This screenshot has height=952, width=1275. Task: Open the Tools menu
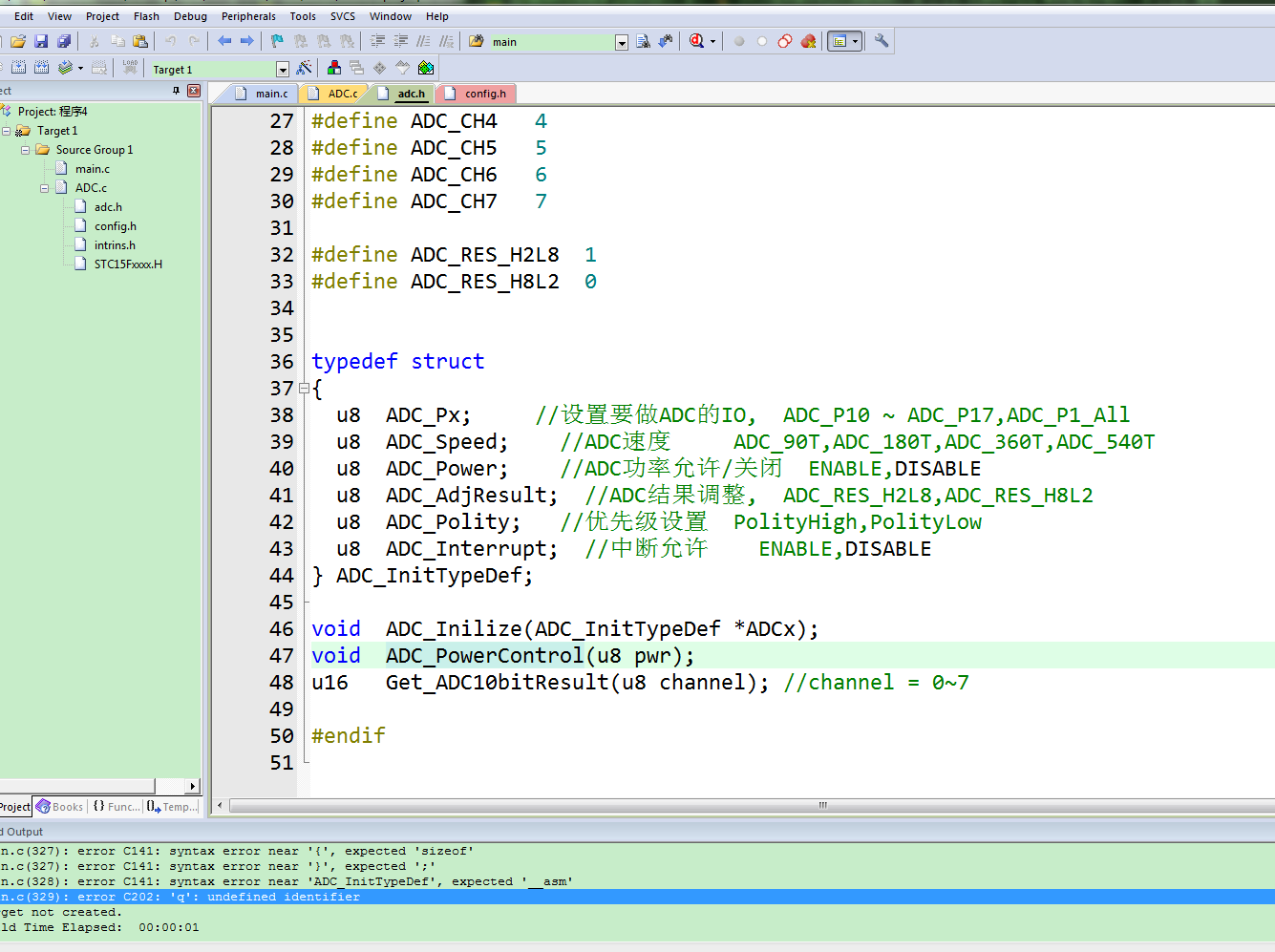tap(303, 16)
